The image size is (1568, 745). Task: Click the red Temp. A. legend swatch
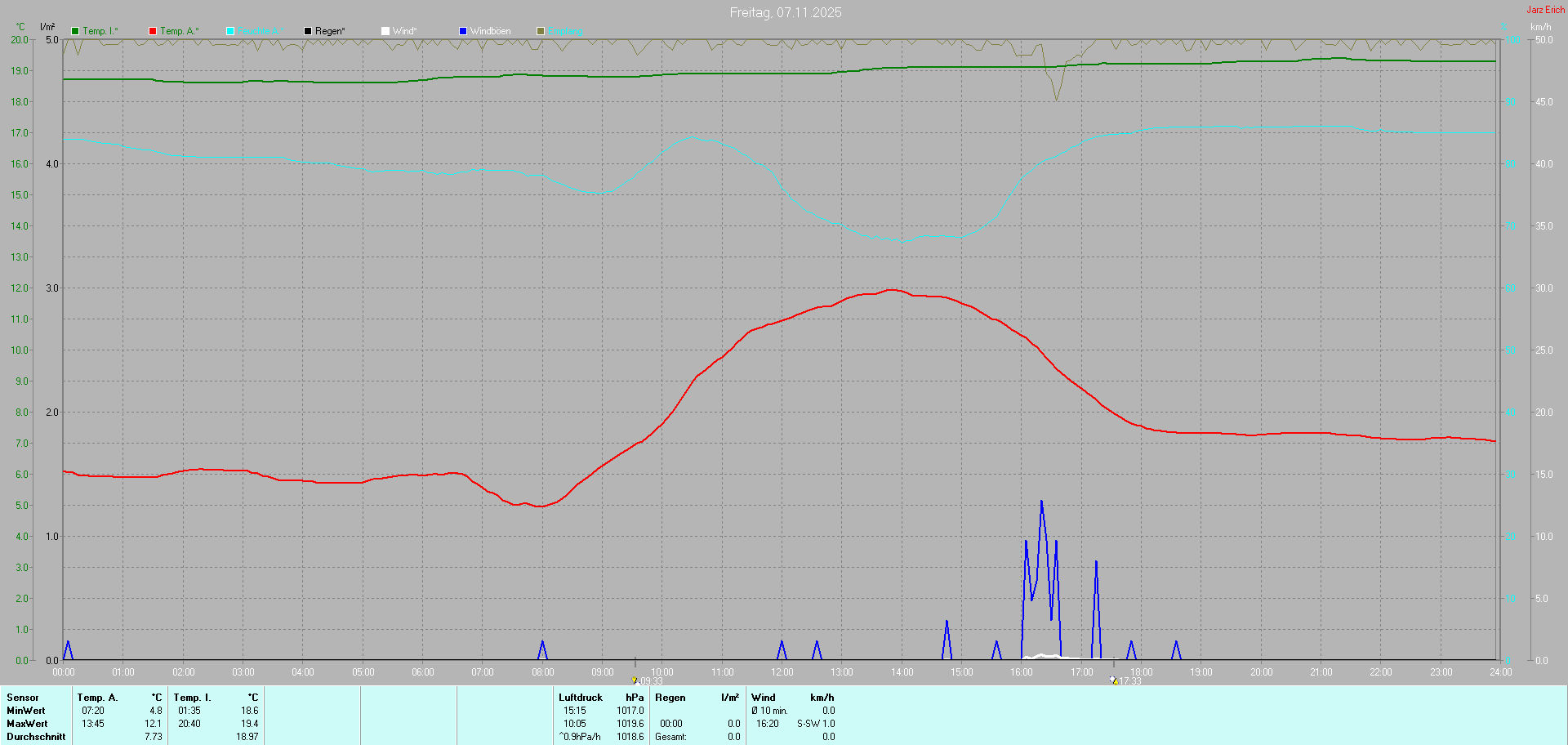click(153, 31)
